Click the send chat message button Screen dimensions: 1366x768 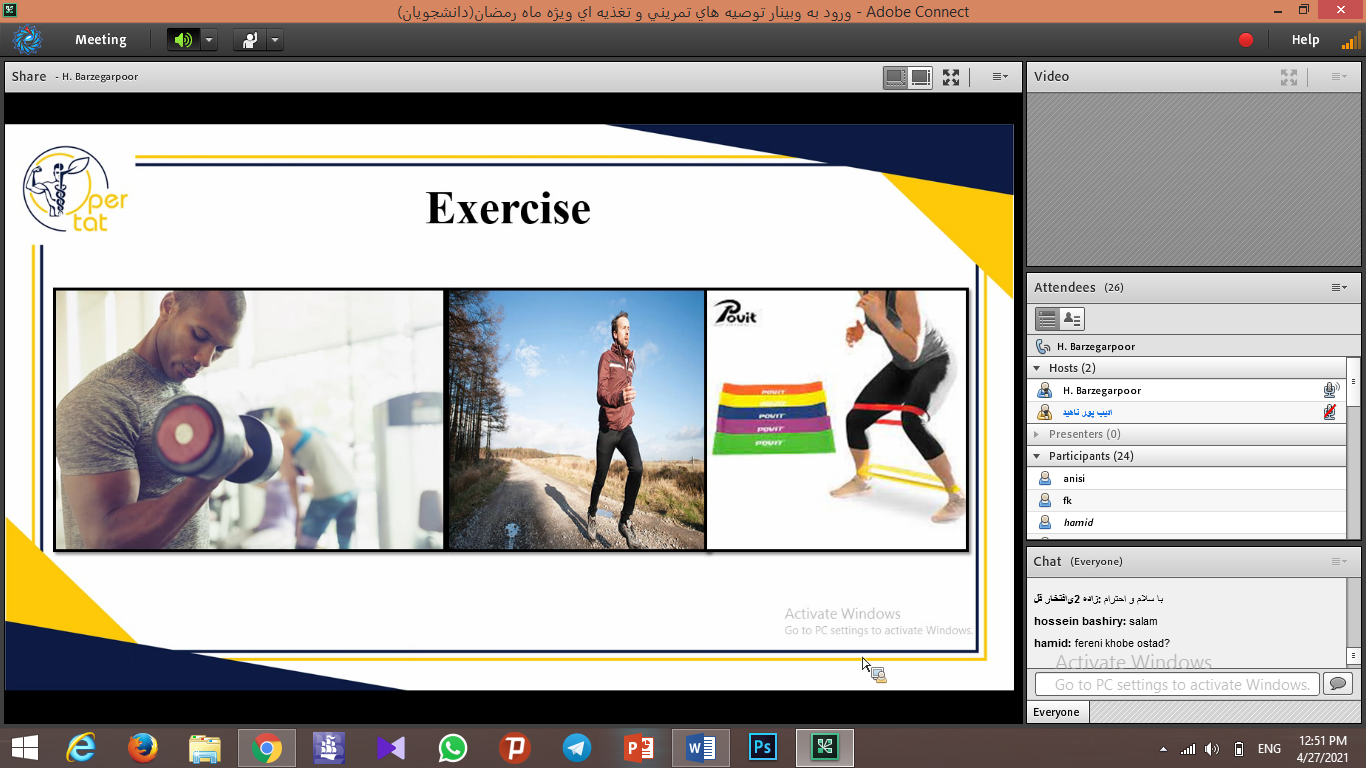click(1336, 684)
